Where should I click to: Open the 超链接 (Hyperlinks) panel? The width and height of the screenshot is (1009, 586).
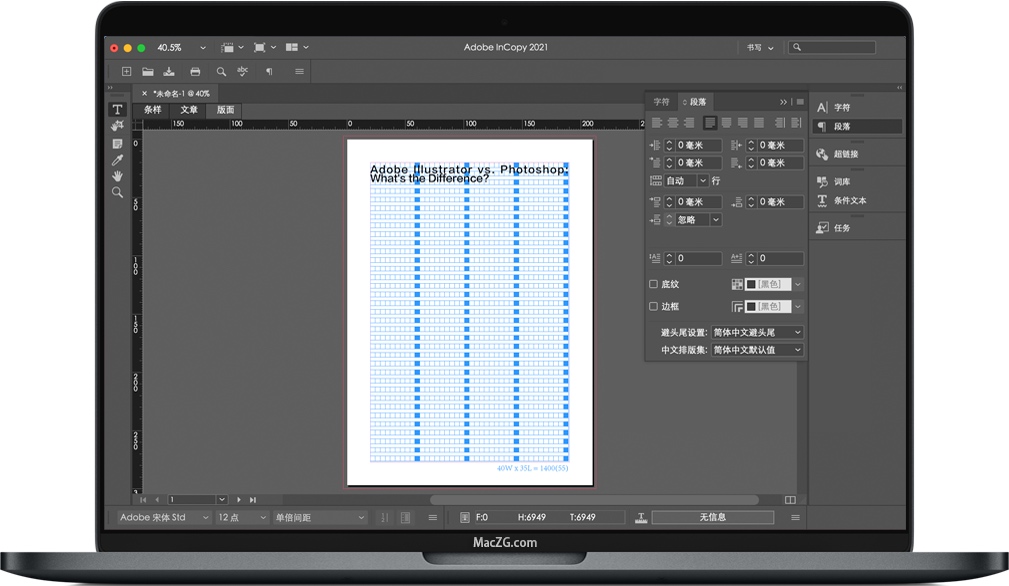pos(845,154)
